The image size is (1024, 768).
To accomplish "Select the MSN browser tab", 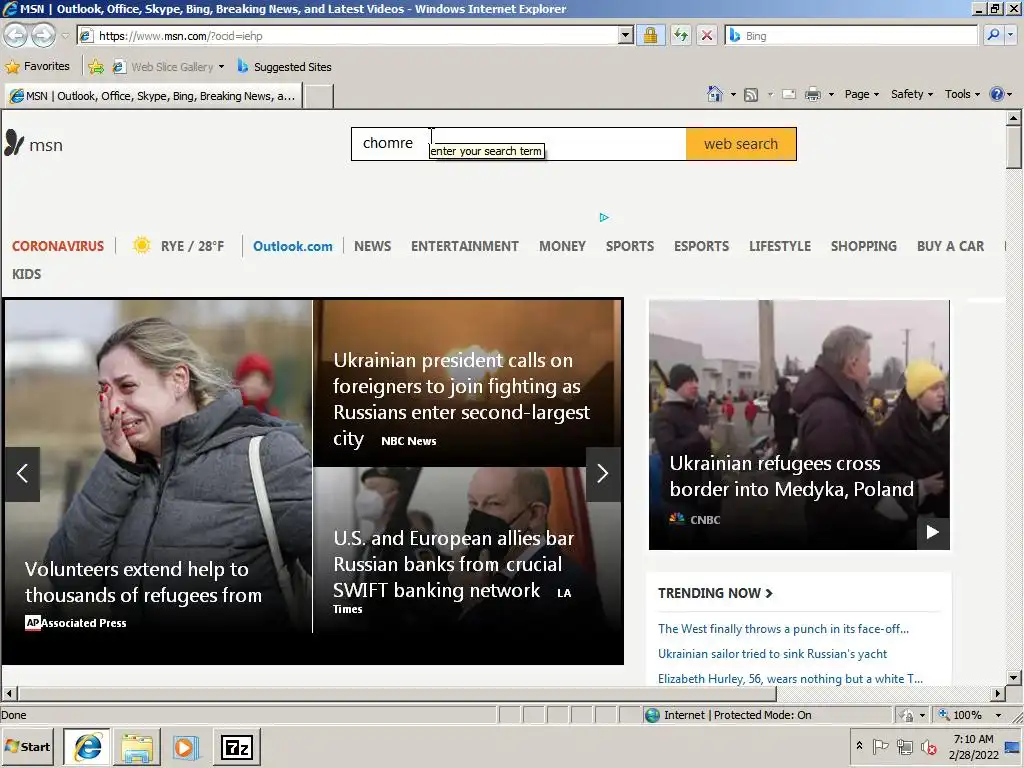I will (153, 96).
